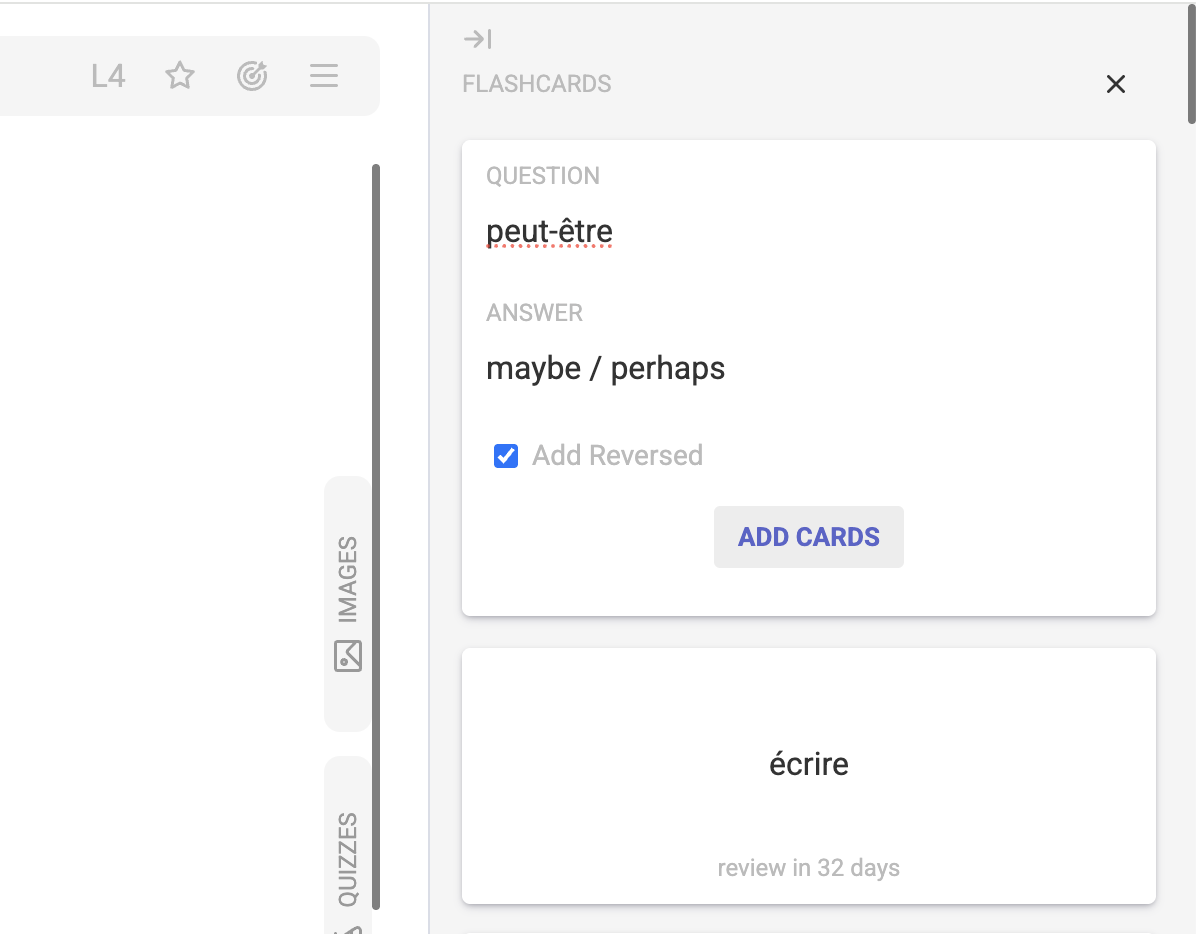Open the QUIZZES side tab

(x=348, y=858)
